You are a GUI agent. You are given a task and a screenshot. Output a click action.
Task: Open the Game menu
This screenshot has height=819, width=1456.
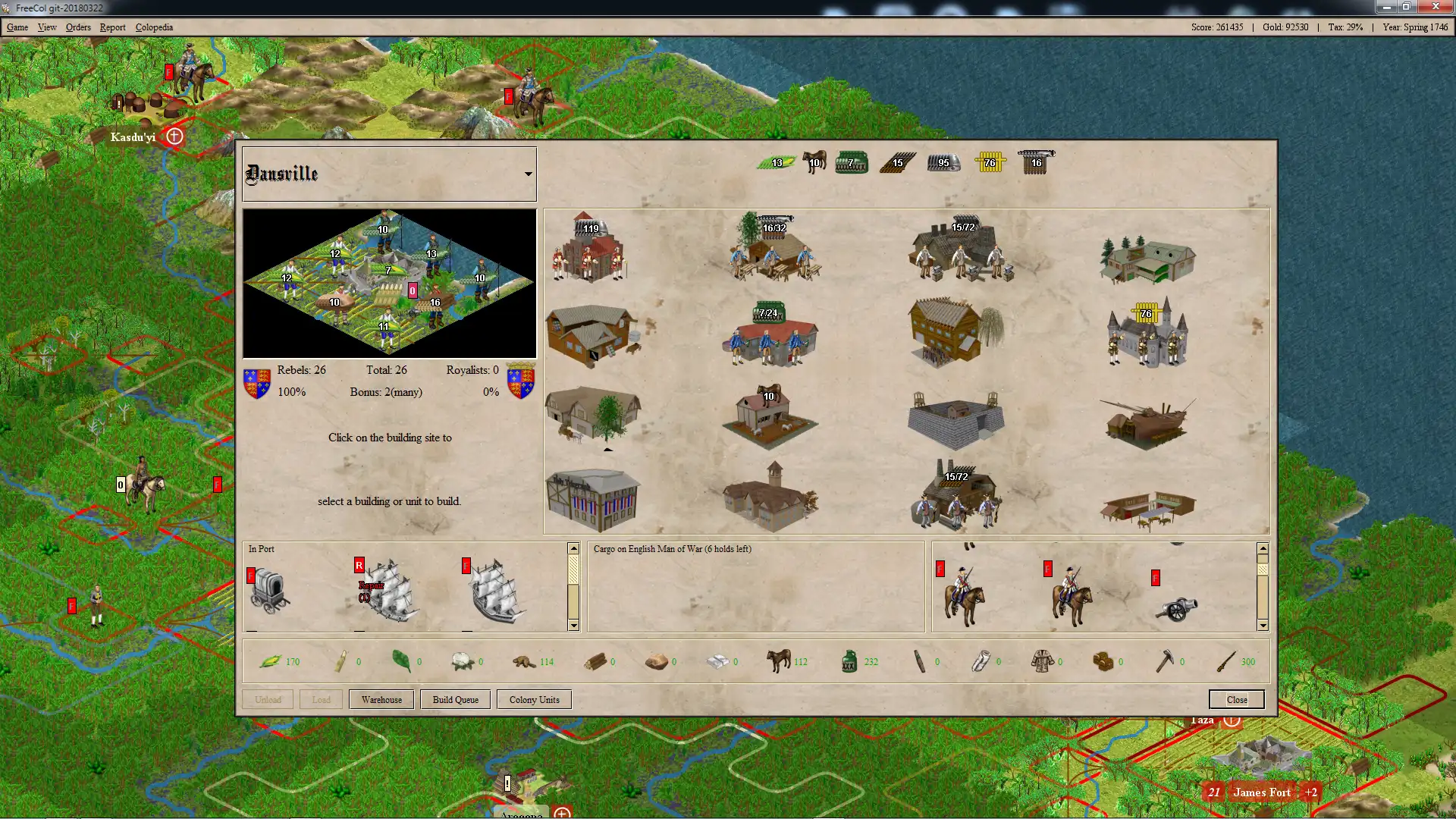17,27
